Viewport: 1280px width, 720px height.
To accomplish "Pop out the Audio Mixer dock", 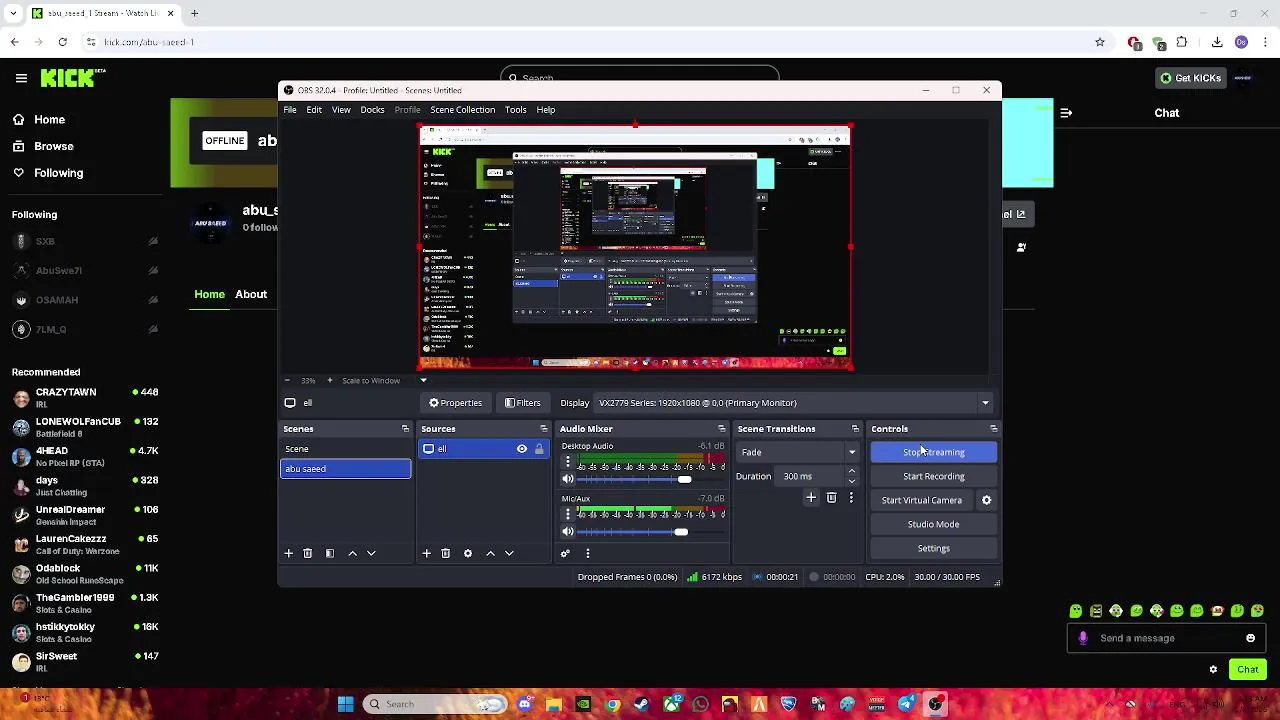I will (721, 429).
